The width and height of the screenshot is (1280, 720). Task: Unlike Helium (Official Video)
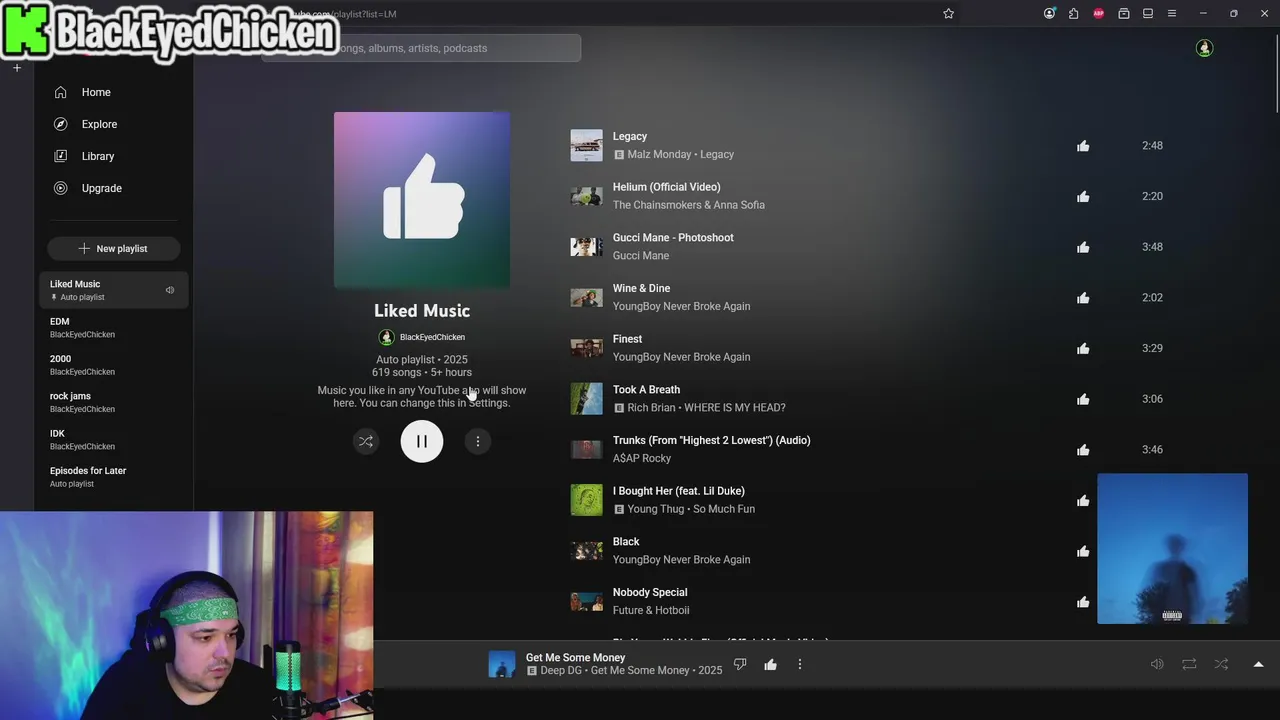pos(1083,196)
